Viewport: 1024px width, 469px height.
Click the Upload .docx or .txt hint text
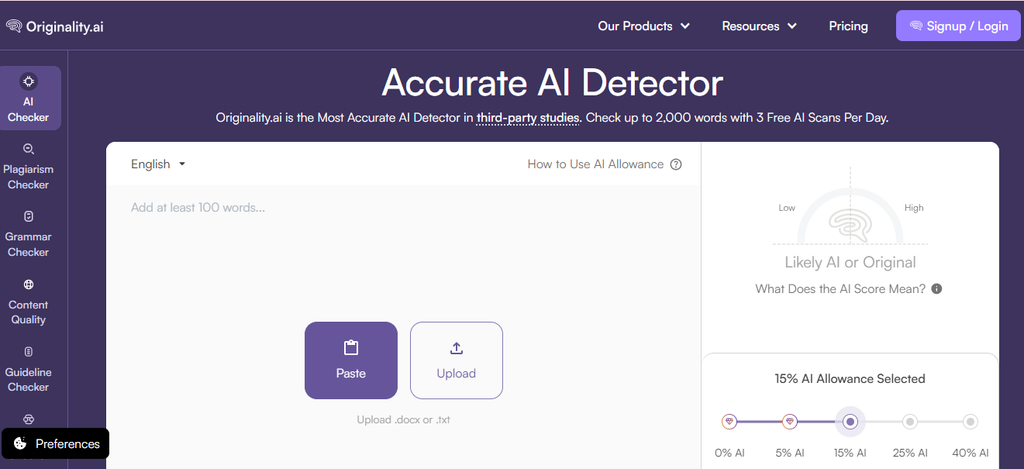[403, 419]
